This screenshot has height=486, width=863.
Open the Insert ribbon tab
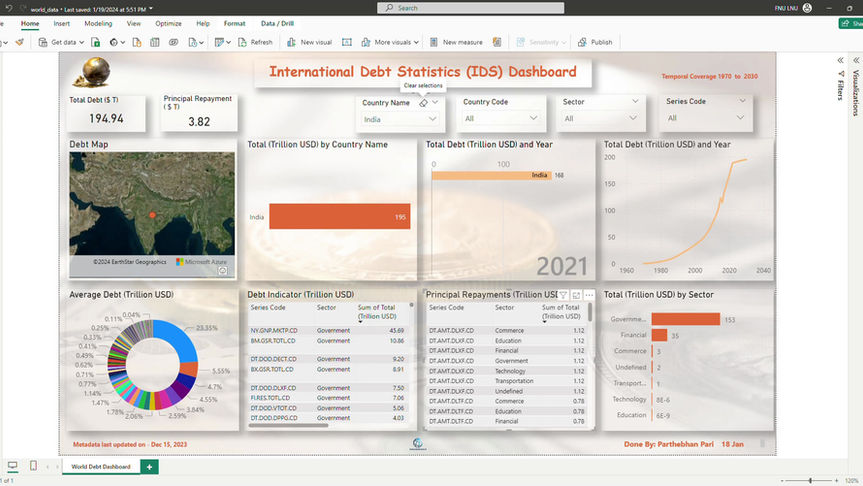(x=62, y=24)
